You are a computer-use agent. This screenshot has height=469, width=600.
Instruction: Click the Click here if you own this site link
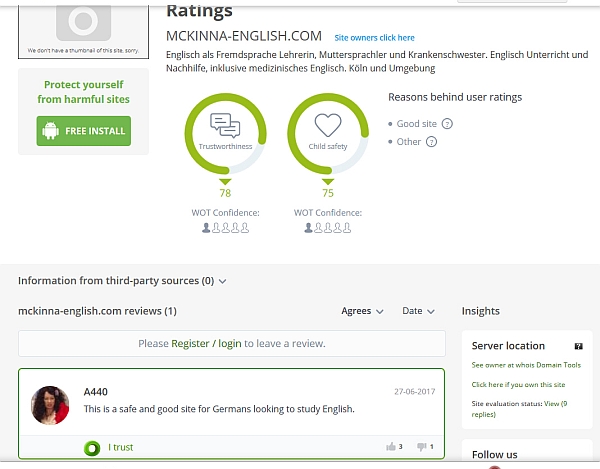518,384
